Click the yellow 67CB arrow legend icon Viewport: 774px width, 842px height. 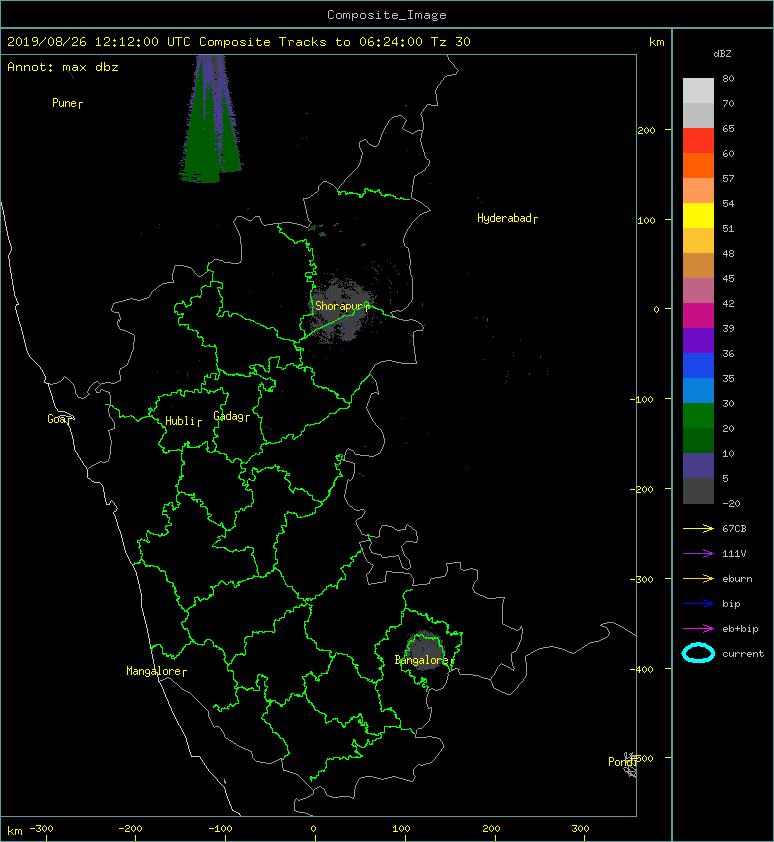[698, 529]
